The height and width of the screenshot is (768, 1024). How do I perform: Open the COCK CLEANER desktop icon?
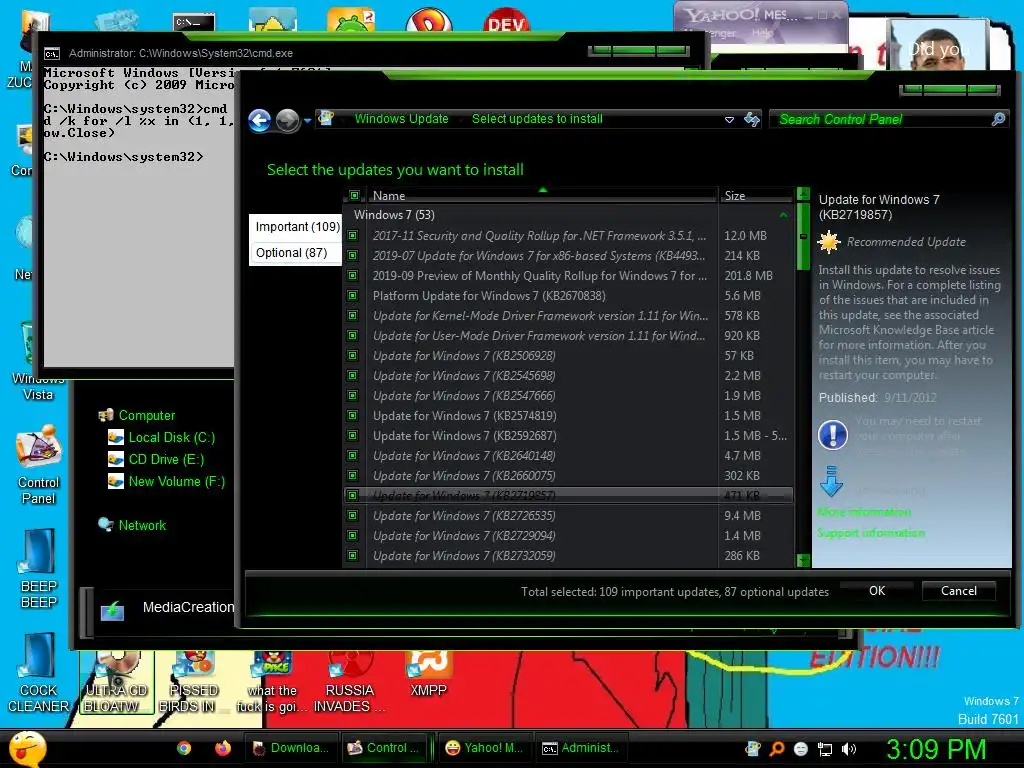39,673
